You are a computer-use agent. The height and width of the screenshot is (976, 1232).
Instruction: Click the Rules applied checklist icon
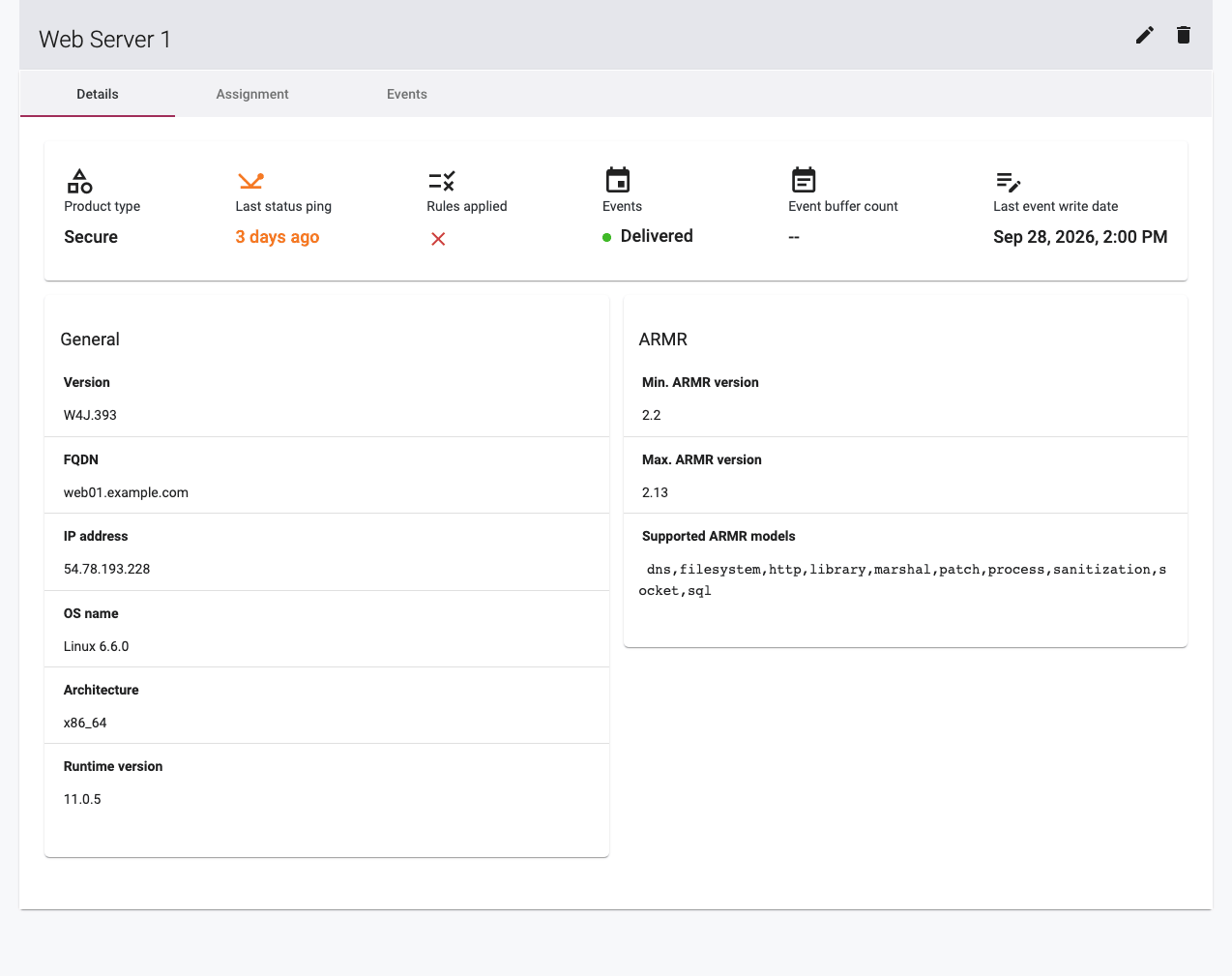pos(442,181)
